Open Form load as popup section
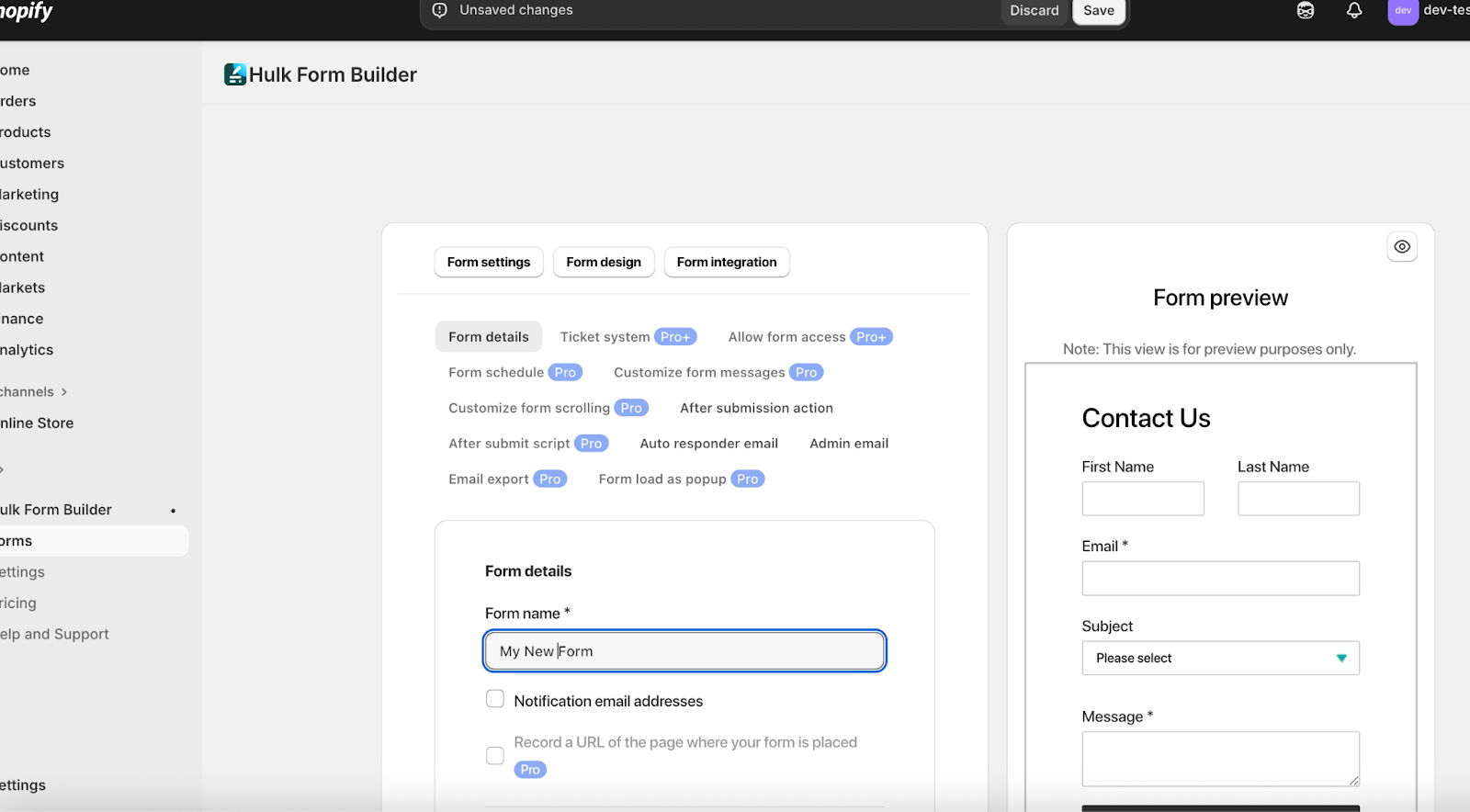This screenshot has width=1470, height=812. point(682,479)
